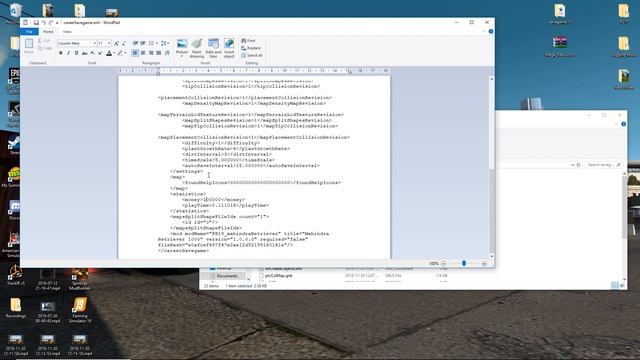The width and height of the screenshot is (640, 360).
Task: Click the text color A swatch
Action: 109,53
